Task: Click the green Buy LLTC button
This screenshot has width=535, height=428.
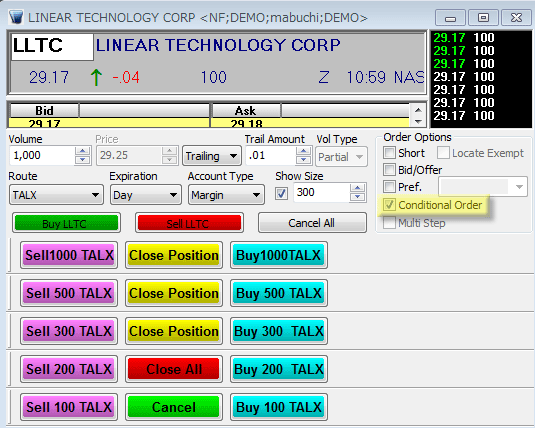Action: (x=67, y=223)
